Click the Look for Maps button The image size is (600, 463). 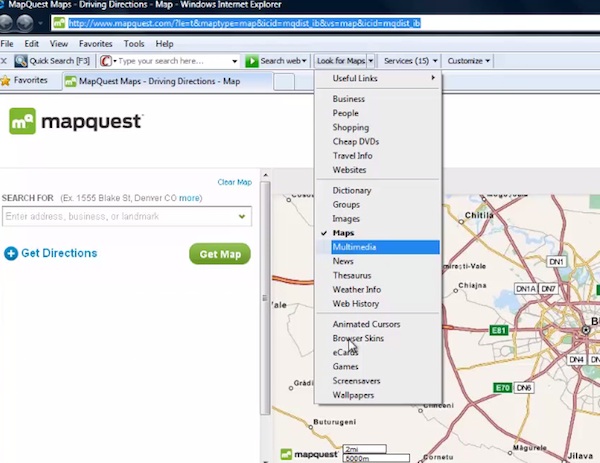(341, 61)
